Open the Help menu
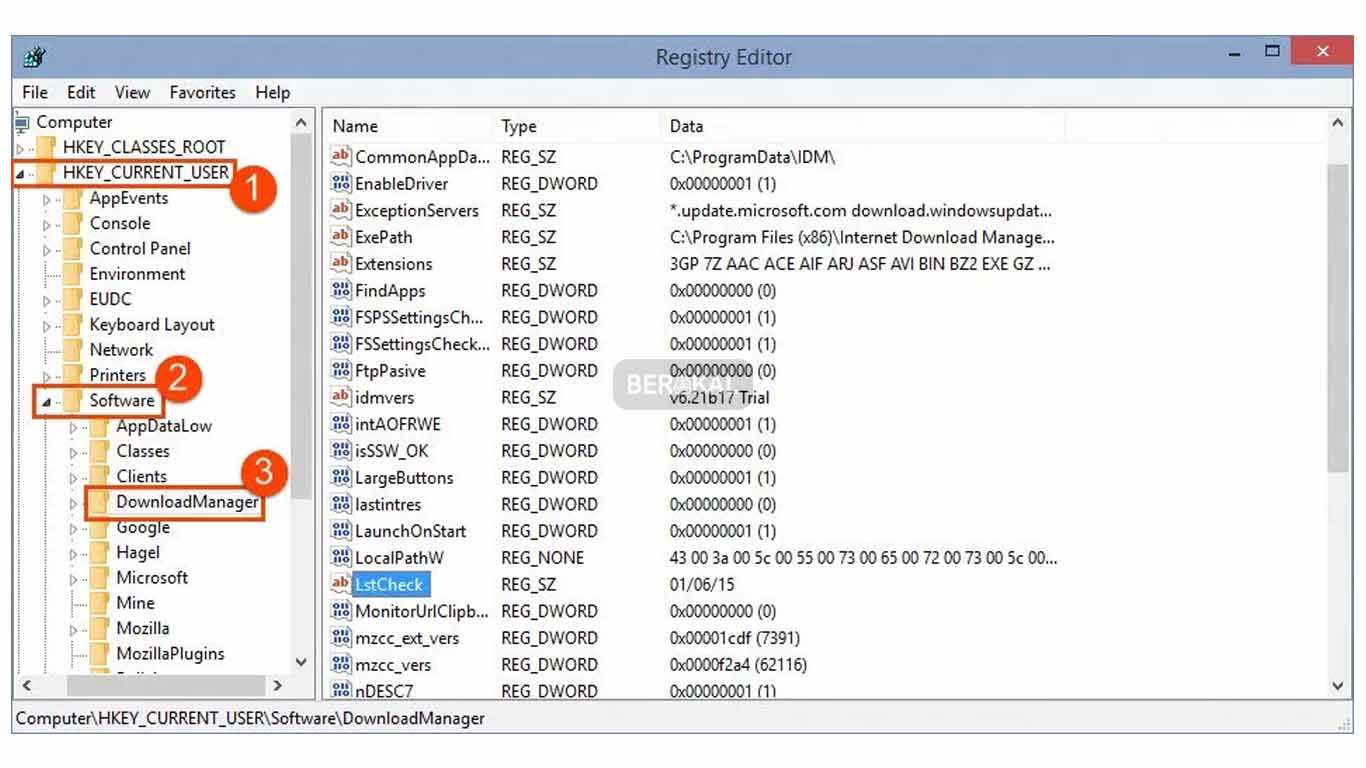This screenshot has height=768, width=1366. click(273, 92)
